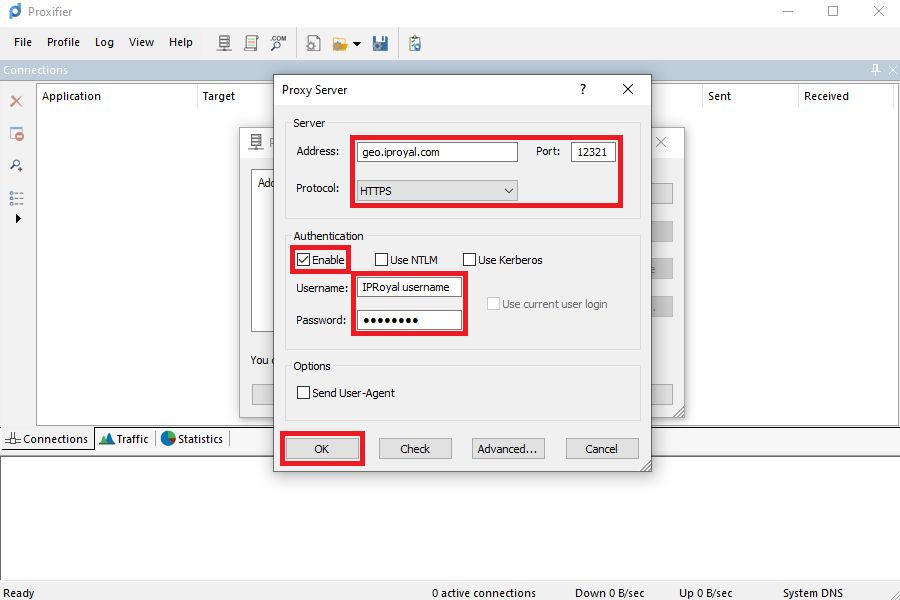Expand Open Profile dropdown arrow
900x600 pixels.
point(357,44)
